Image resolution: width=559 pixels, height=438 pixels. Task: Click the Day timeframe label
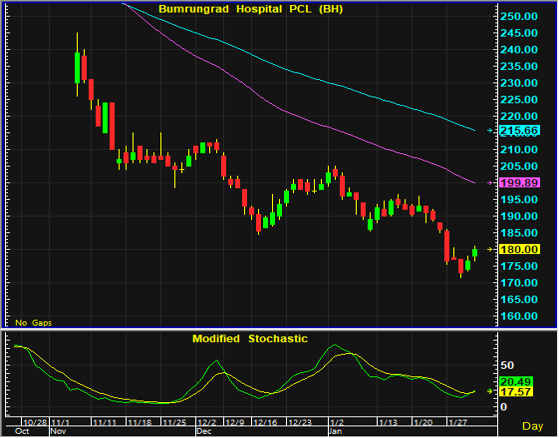click(533, 426)
